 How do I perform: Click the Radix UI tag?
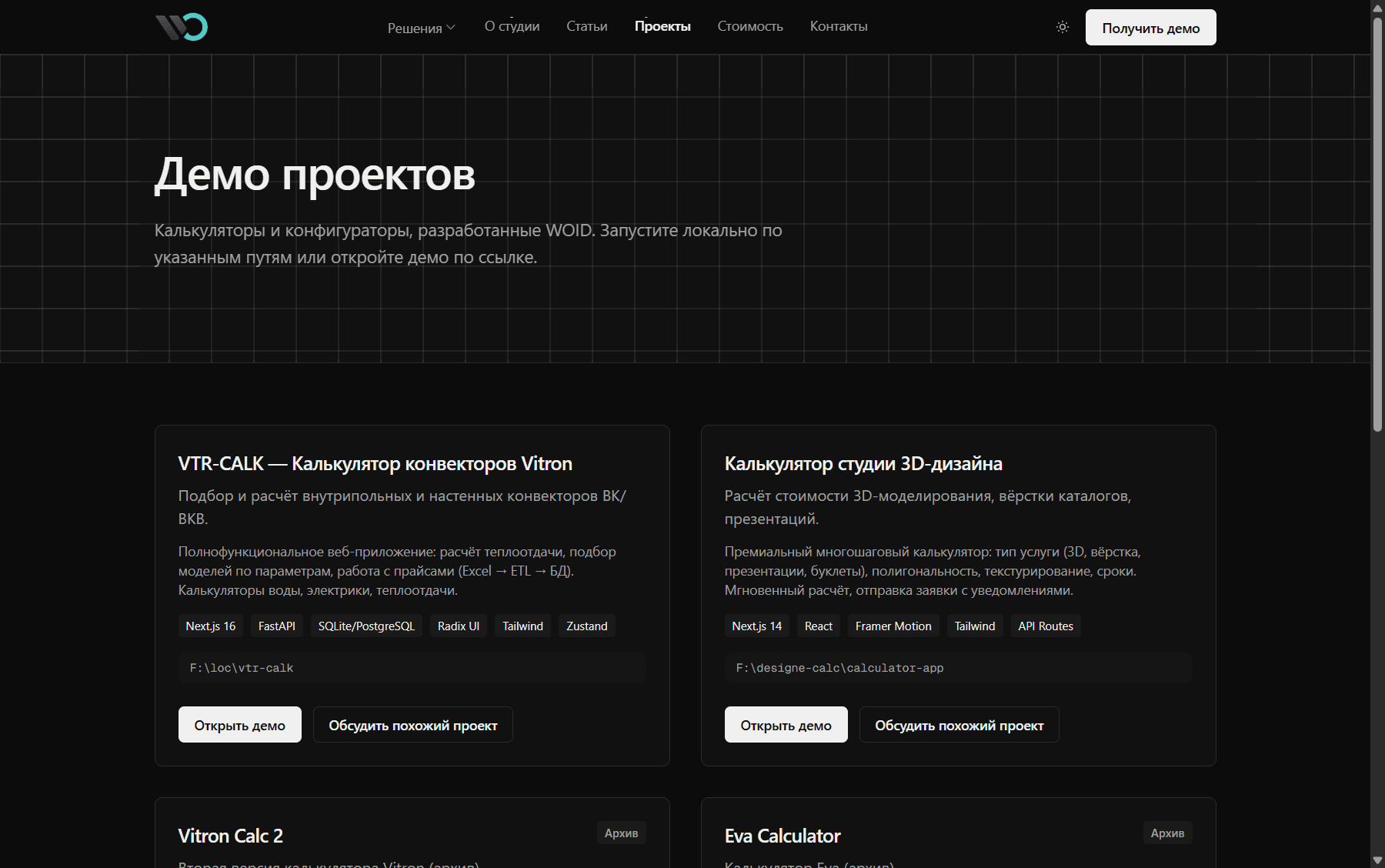[x=459, y=626]
